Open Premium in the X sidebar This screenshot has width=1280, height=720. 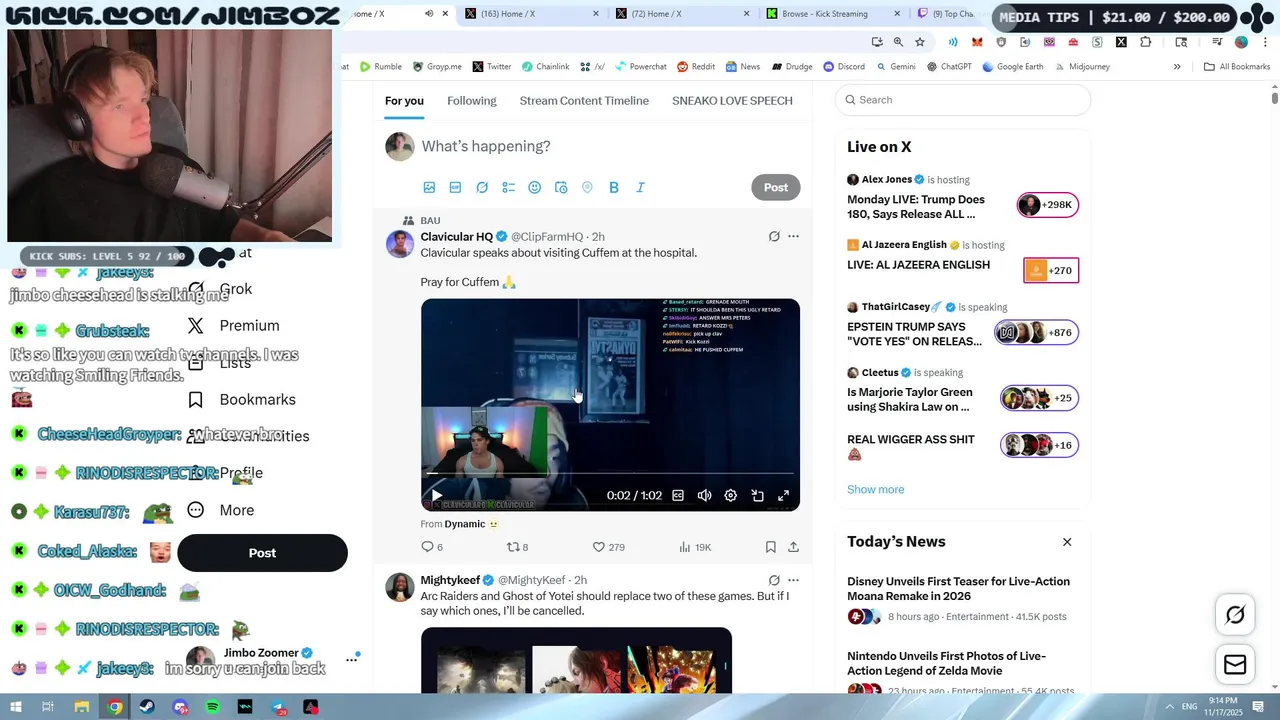coord(233,326)
